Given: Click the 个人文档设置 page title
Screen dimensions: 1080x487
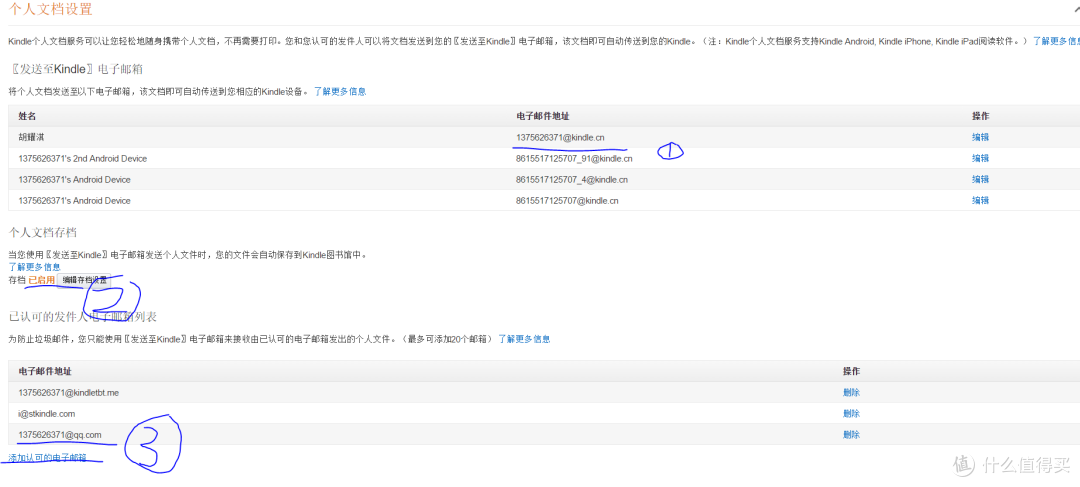Looking at the screenshot, I should click(x=51, y=10).
